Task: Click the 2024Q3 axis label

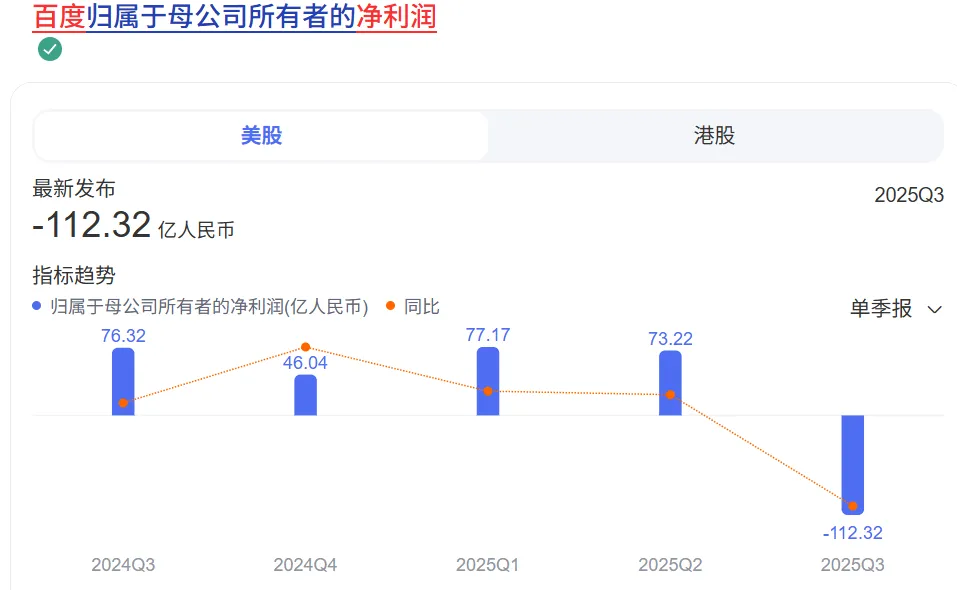Action: click(123, 564)
